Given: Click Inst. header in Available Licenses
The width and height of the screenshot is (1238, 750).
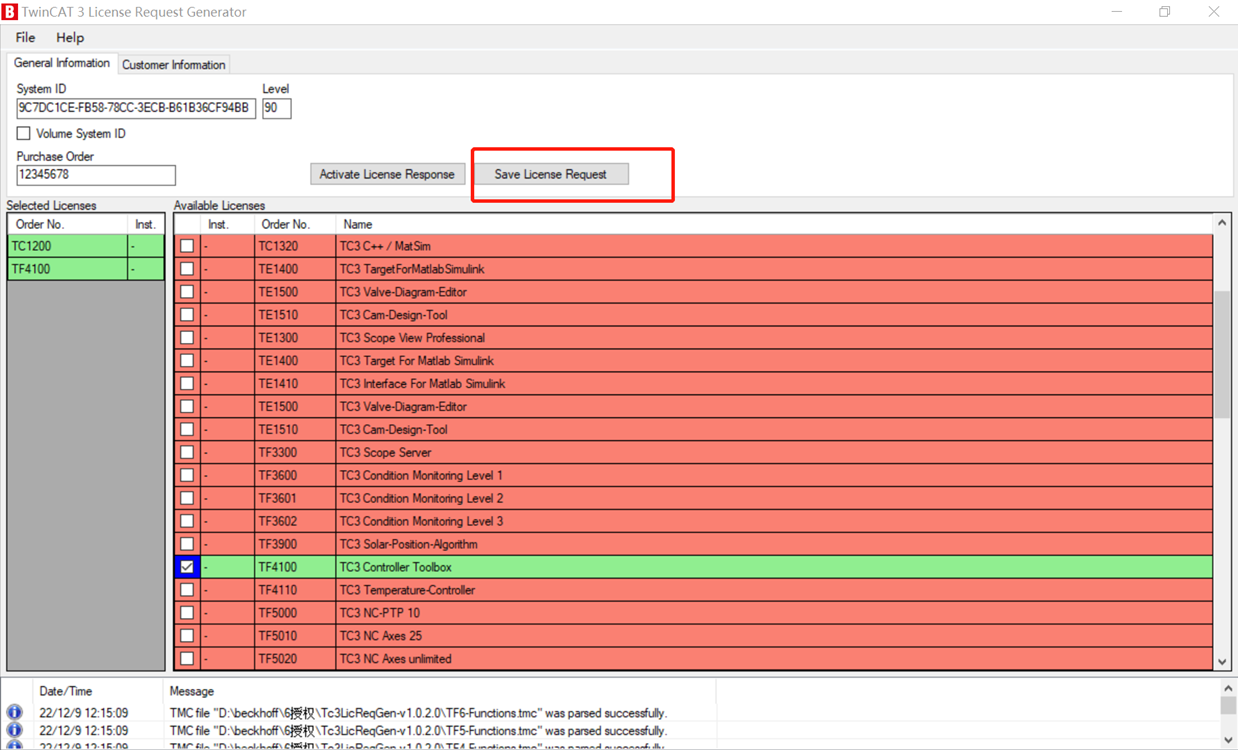Looking at the screenshot, I should 228,224.
